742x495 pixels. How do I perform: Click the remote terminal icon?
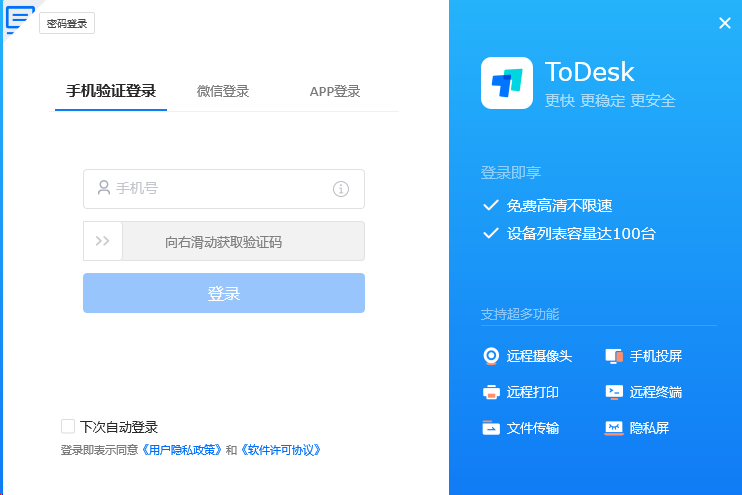[x=614, y=392]
